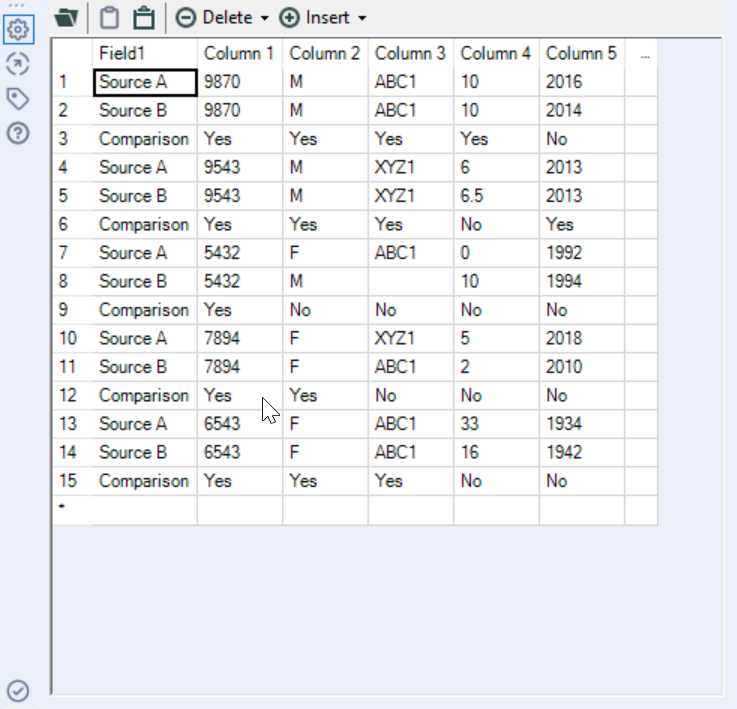
Task: Open the Help question mark icon
Action: [x=18, y=134]
